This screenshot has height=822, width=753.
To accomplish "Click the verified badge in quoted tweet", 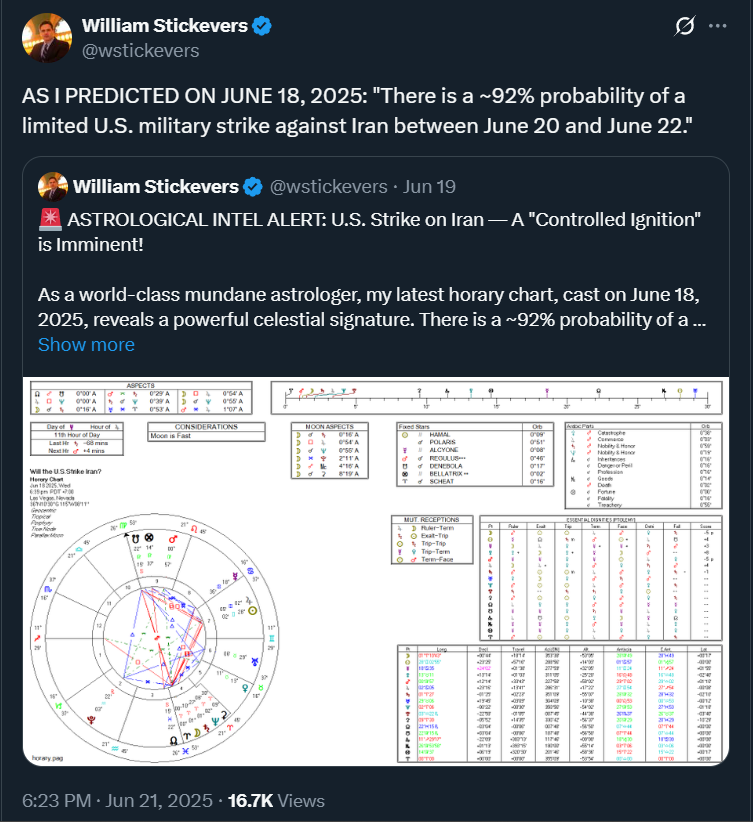I will [253, 187].
